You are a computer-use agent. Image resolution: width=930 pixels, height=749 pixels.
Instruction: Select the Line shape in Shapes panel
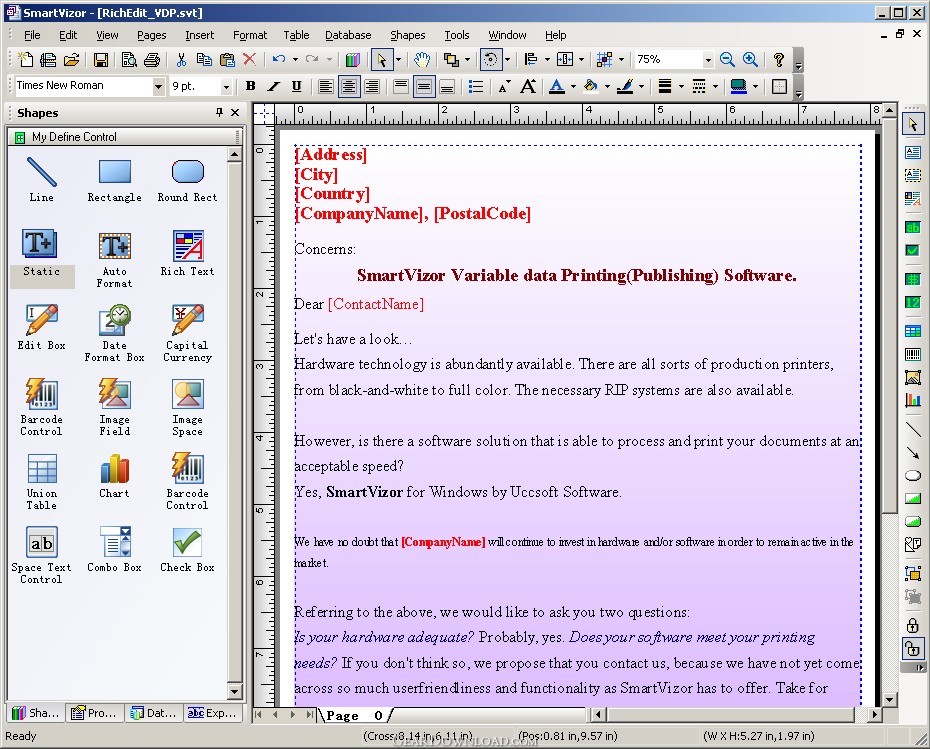42,180
